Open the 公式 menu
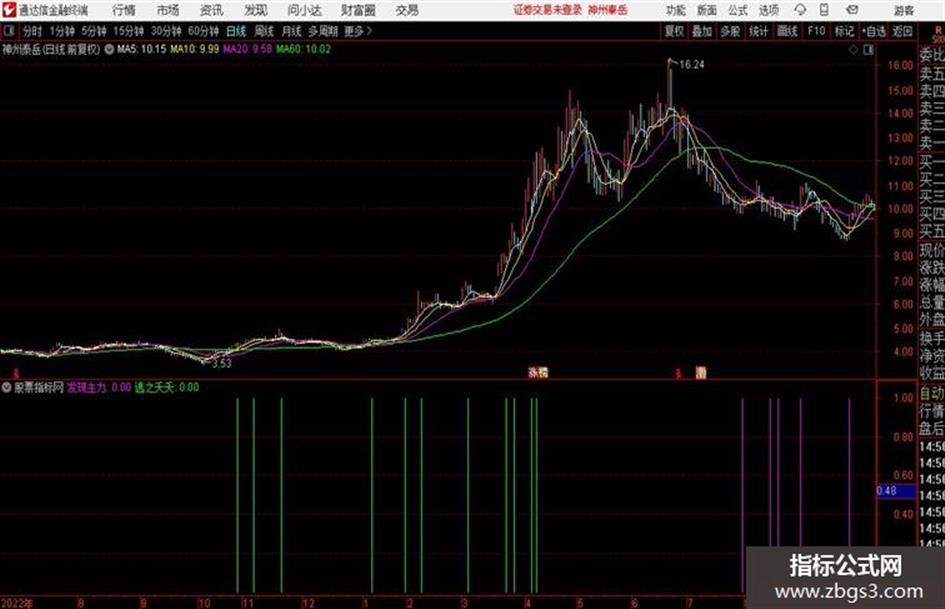Viewport: 945px width, 609px height. click(x=737, y=10)
